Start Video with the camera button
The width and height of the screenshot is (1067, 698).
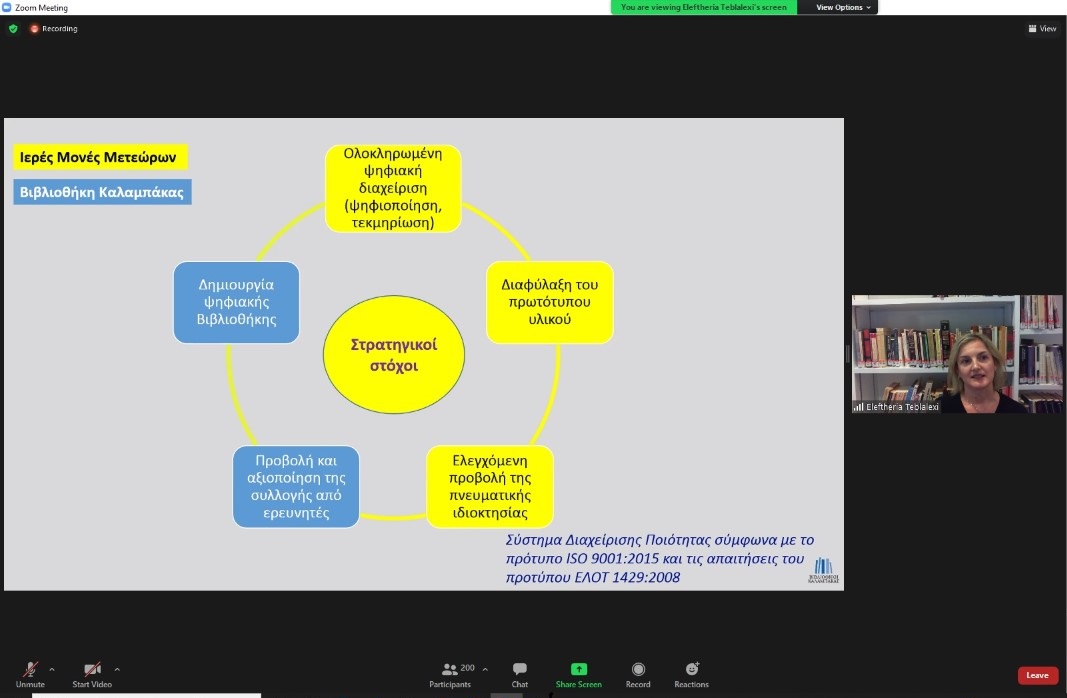(92, 672)
